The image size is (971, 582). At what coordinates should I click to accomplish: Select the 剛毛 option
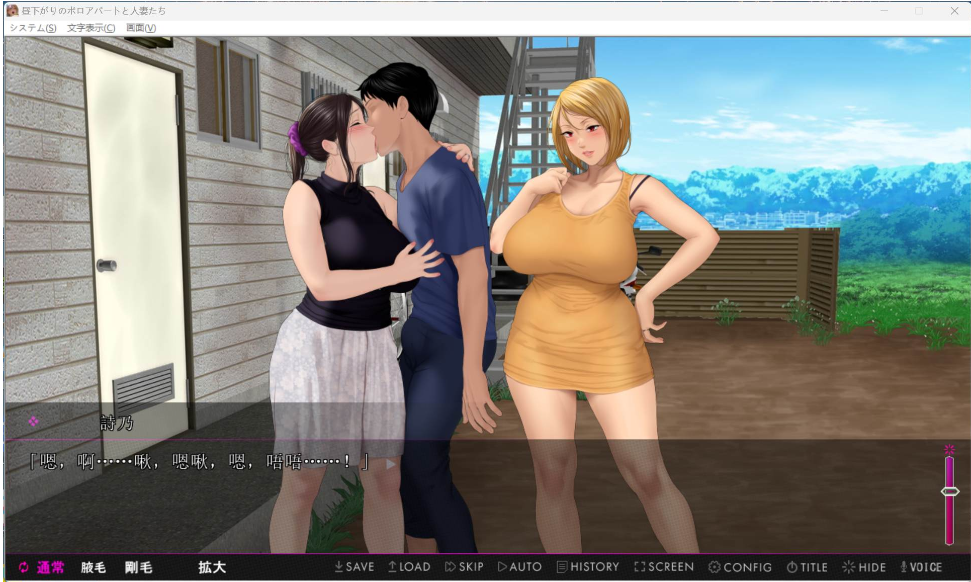click(139, 567)
